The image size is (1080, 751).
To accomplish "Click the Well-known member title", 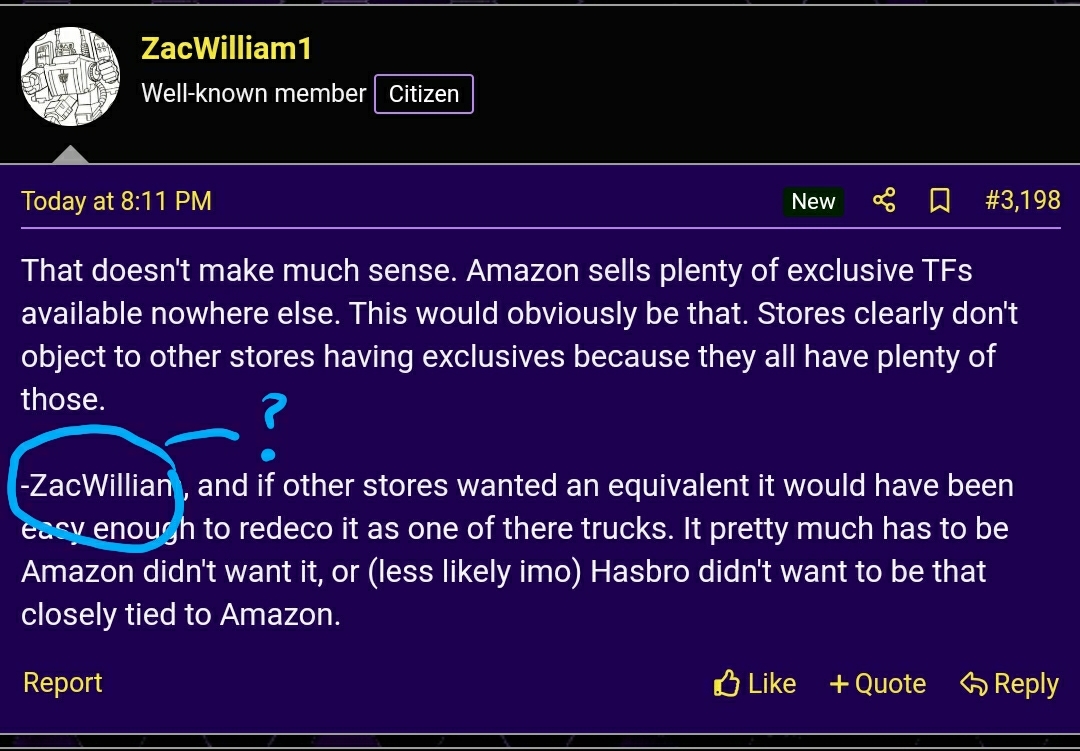I will (254, 94).
